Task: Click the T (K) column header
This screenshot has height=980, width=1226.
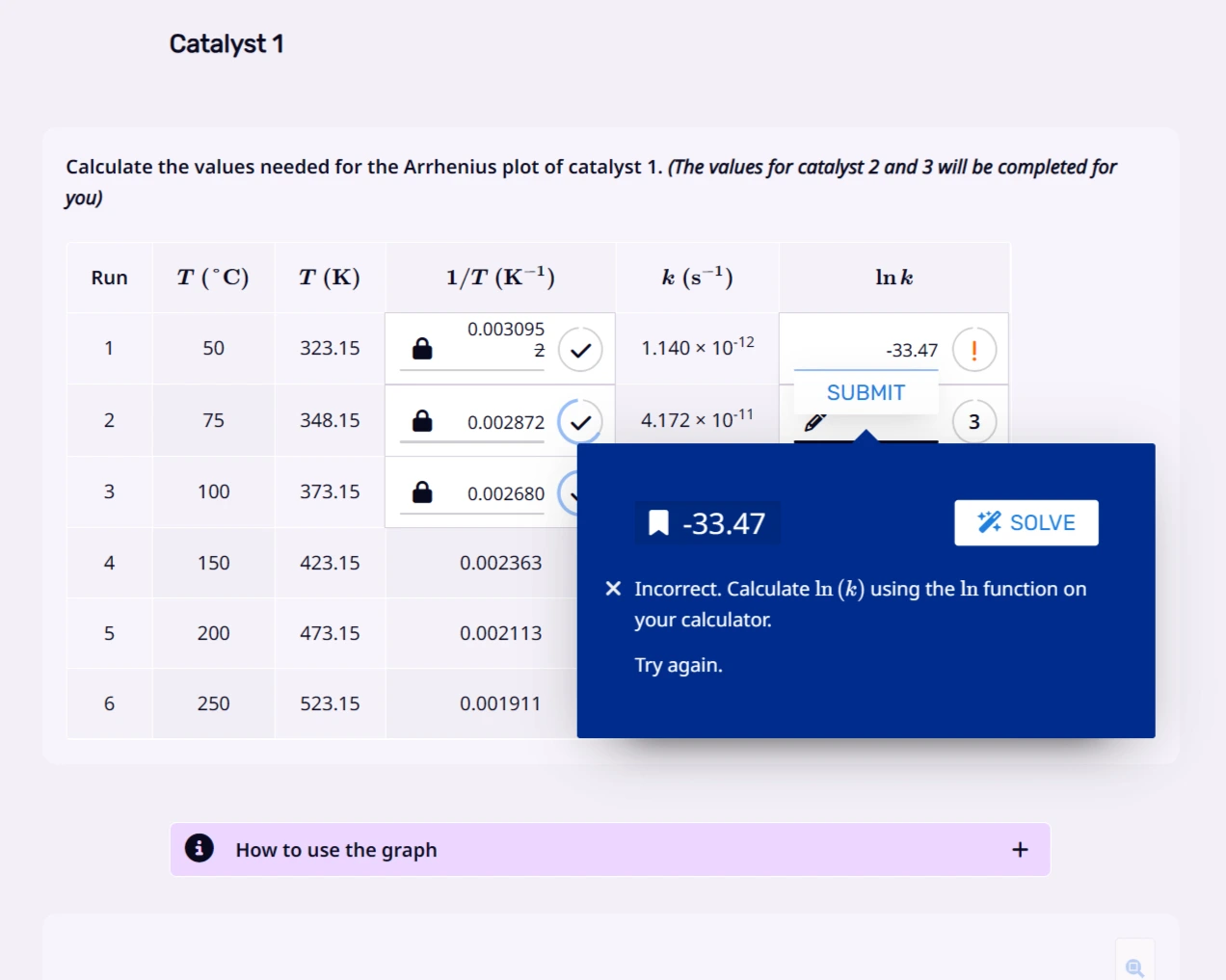Action: [330, 278]
